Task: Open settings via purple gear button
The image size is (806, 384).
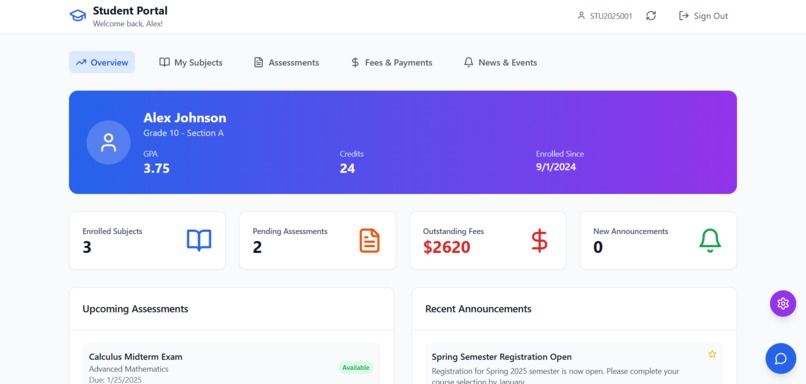Action: pyautogui.click(x=783, y=303)
